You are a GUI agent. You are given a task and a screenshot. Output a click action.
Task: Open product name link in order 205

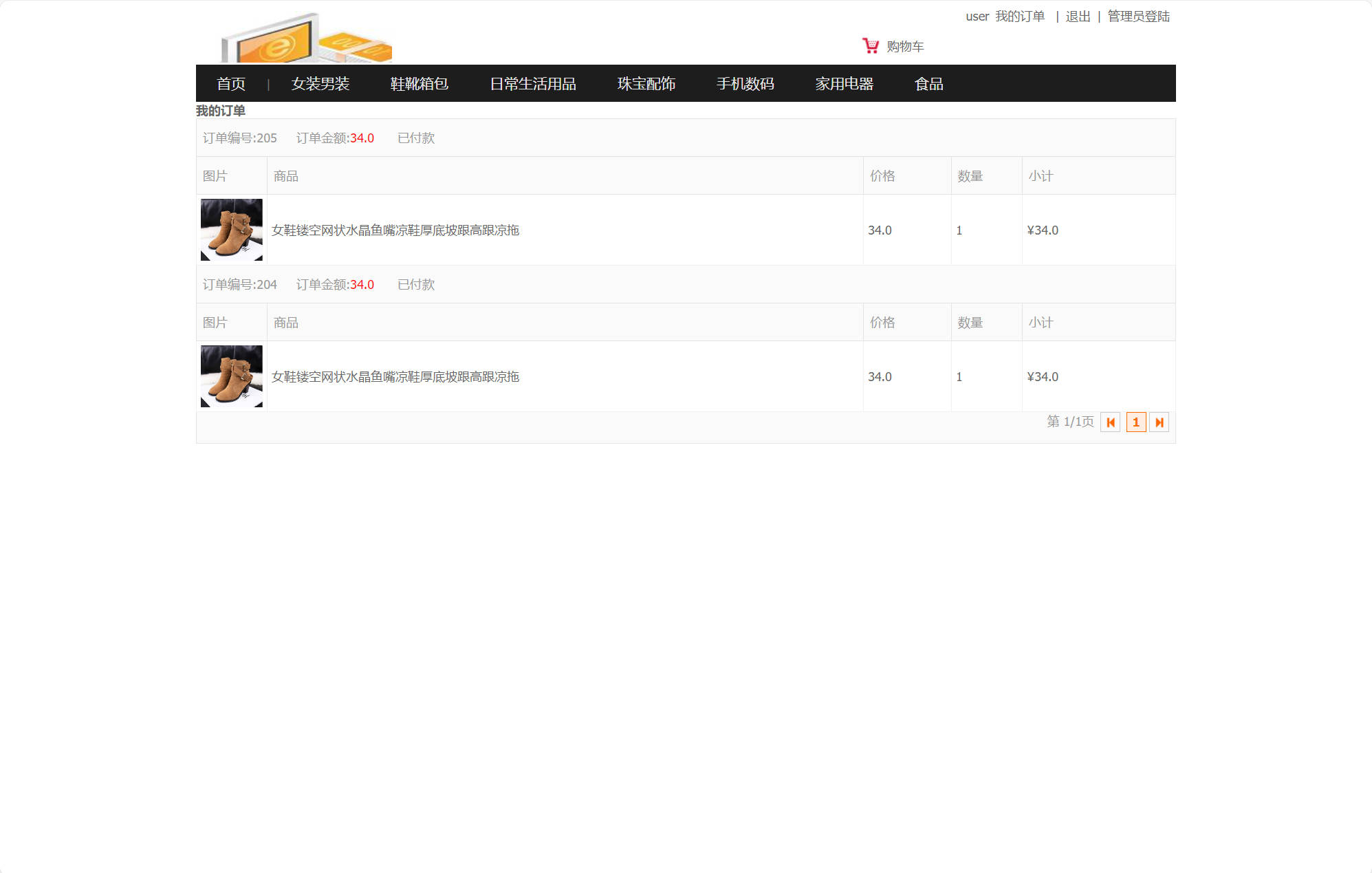click(x=395, y=230)
